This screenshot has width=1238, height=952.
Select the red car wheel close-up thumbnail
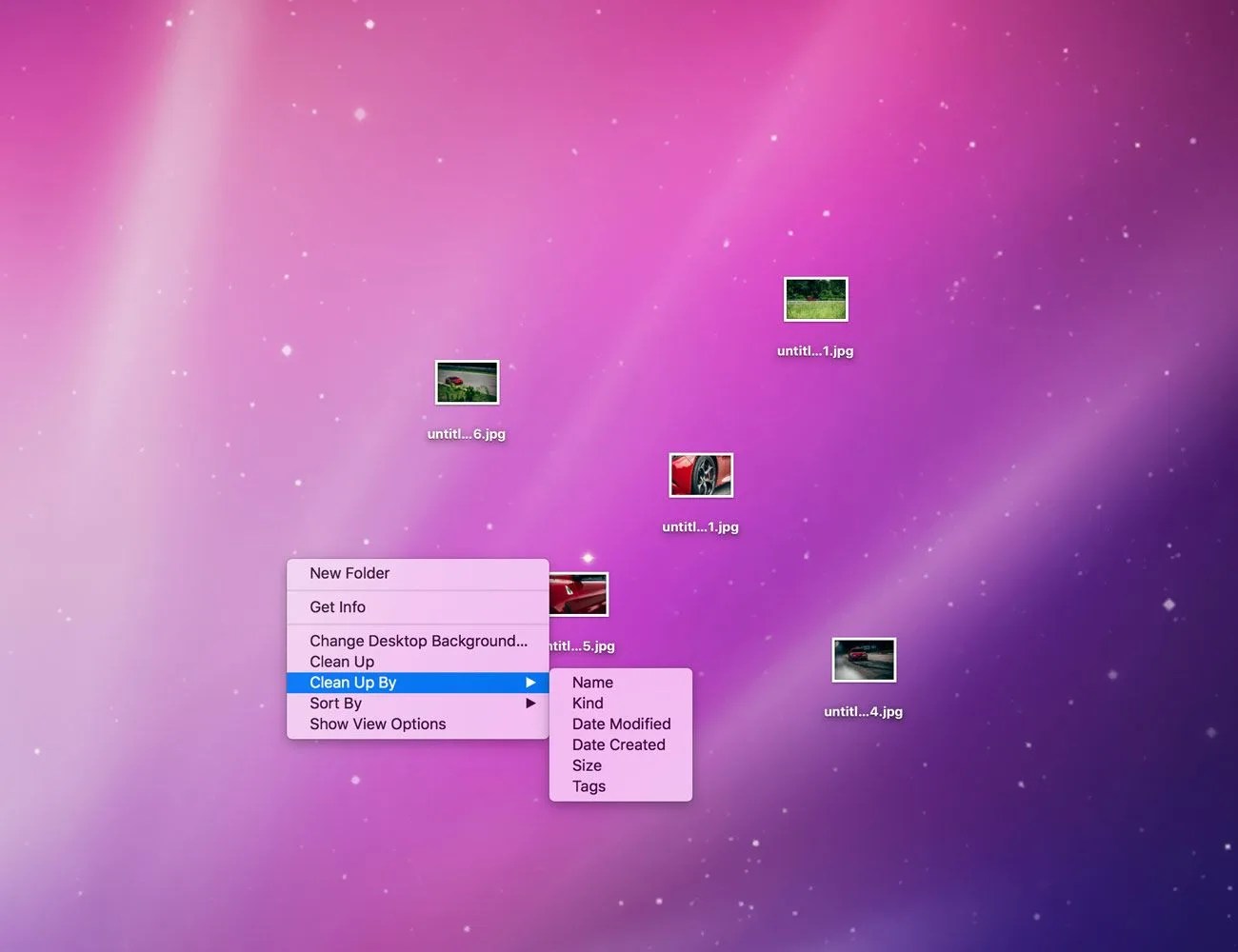pyautogui.click(x=701, y=475)
